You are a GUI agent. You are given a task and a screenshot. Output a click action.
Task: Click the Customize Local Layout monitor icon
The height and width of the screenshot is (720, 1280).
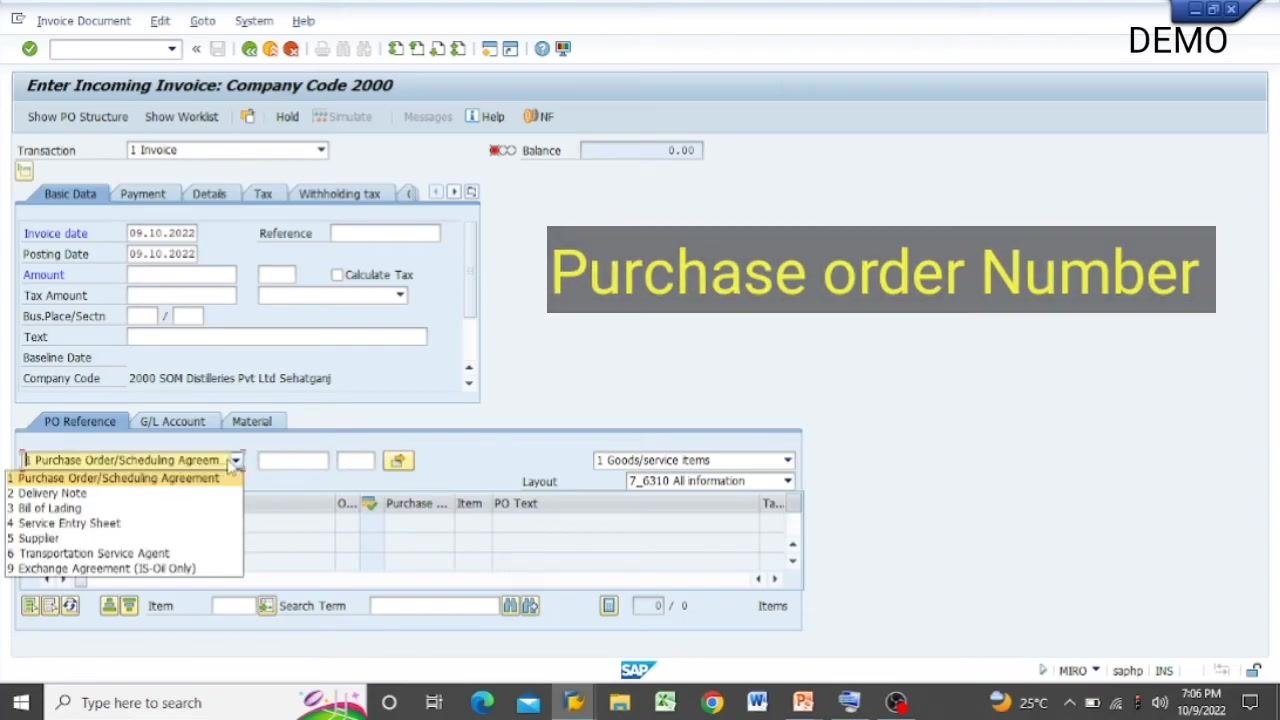(x=563, y=49)
